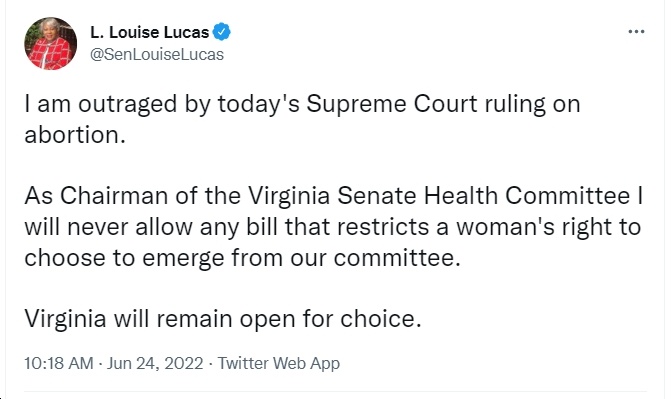Open the Twitter Web App source link

tap(279, 363)
